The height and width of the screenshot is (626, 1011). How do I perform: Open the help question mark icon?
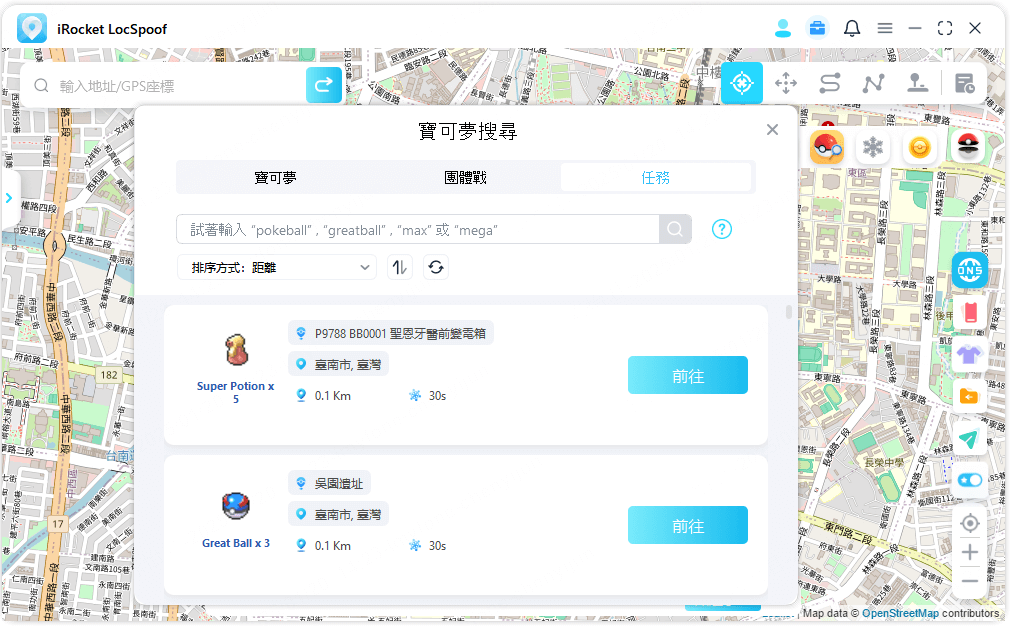pyautogui.click(x=721, y=229)
